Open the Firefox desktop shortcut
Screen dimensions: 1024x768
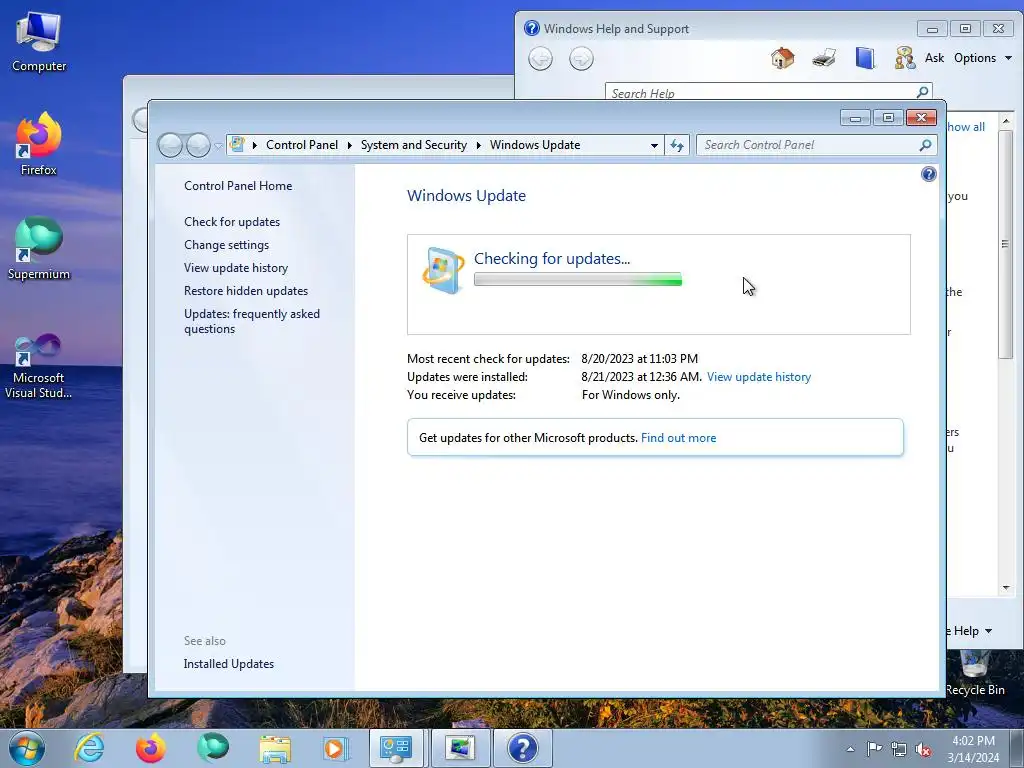click(39, 144)
